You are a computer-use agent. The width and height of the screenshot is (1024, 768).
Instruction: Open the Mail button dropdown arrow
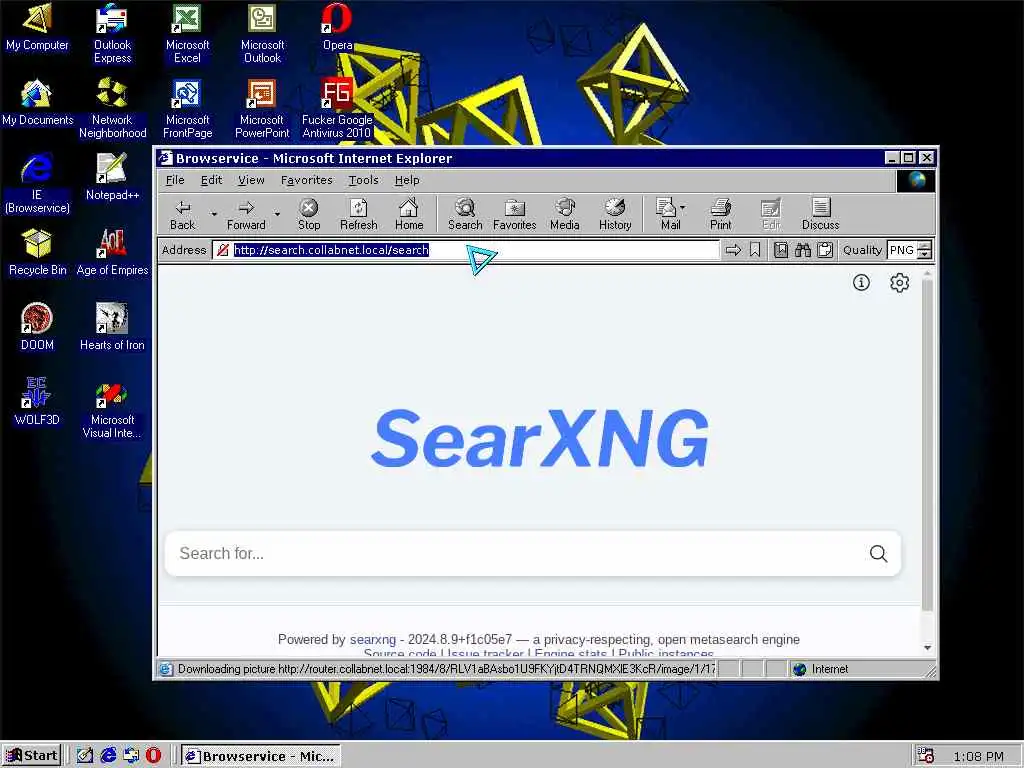click(683, 208)
